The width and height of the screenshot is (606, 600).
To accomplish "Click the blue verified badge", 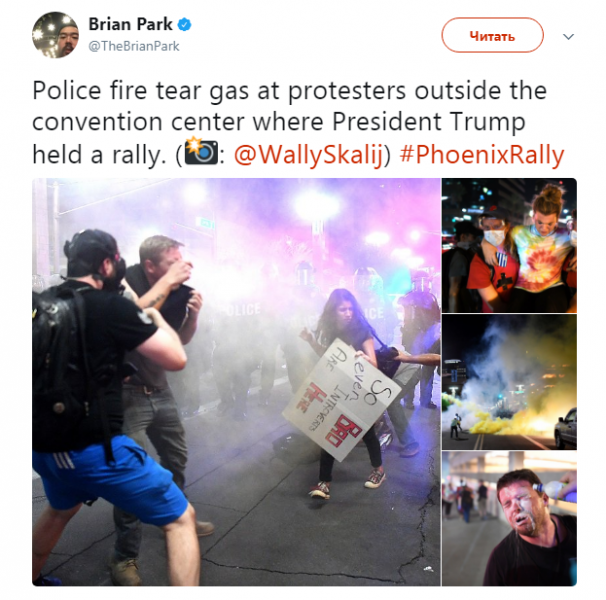I will coord(184,25).
